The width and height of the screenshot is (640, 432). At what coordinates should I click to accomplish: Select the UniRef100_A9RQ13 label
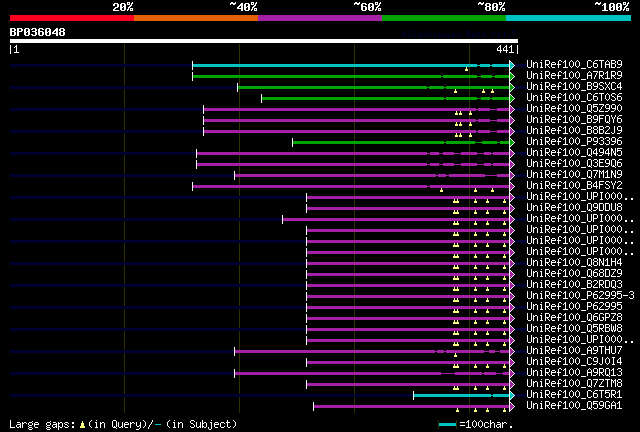(x=574, y=372)
